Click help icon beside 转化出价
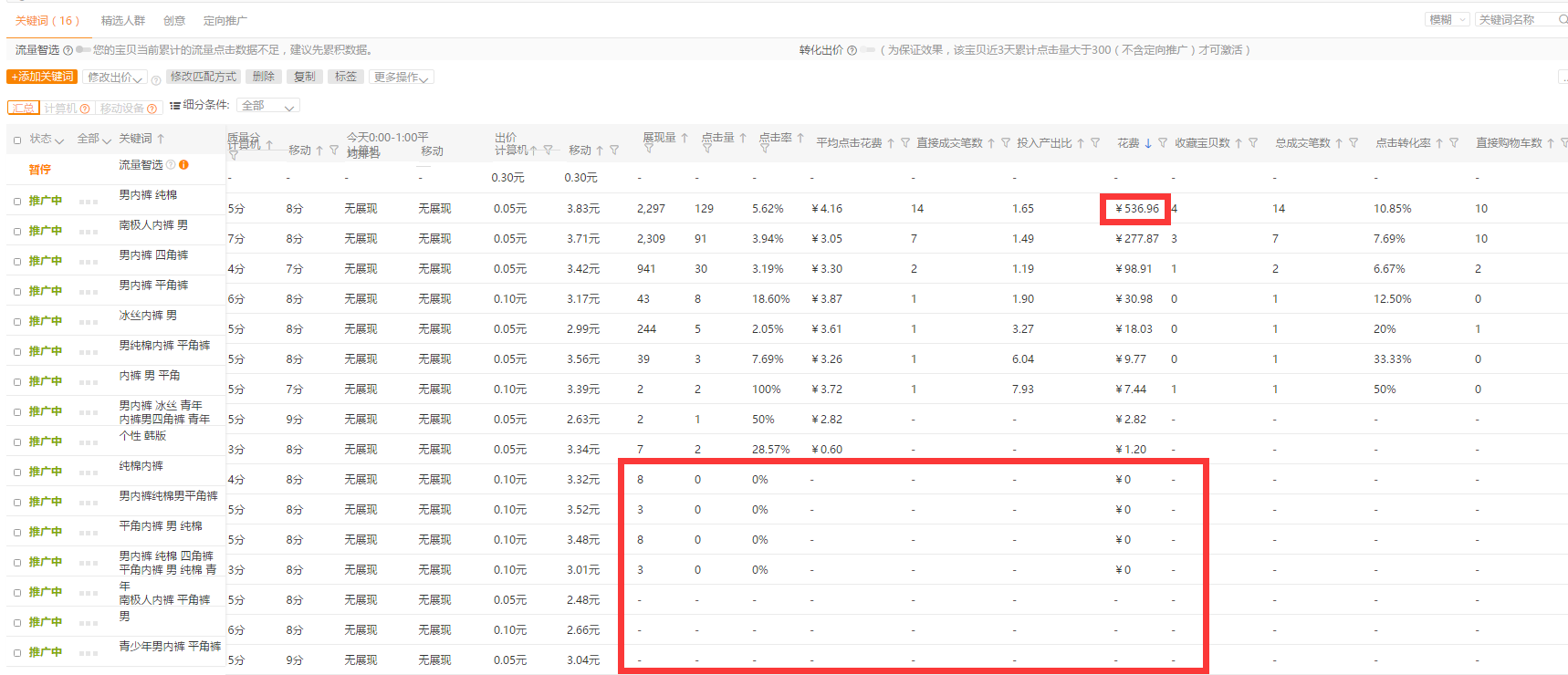 click(x=852, y=50)
